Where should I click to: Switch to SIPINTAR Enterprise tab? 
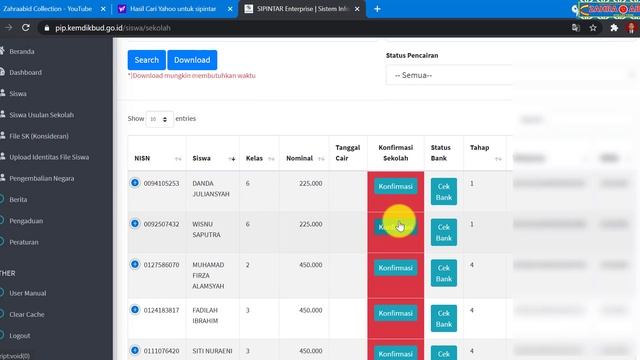click(x=302, y=9)
